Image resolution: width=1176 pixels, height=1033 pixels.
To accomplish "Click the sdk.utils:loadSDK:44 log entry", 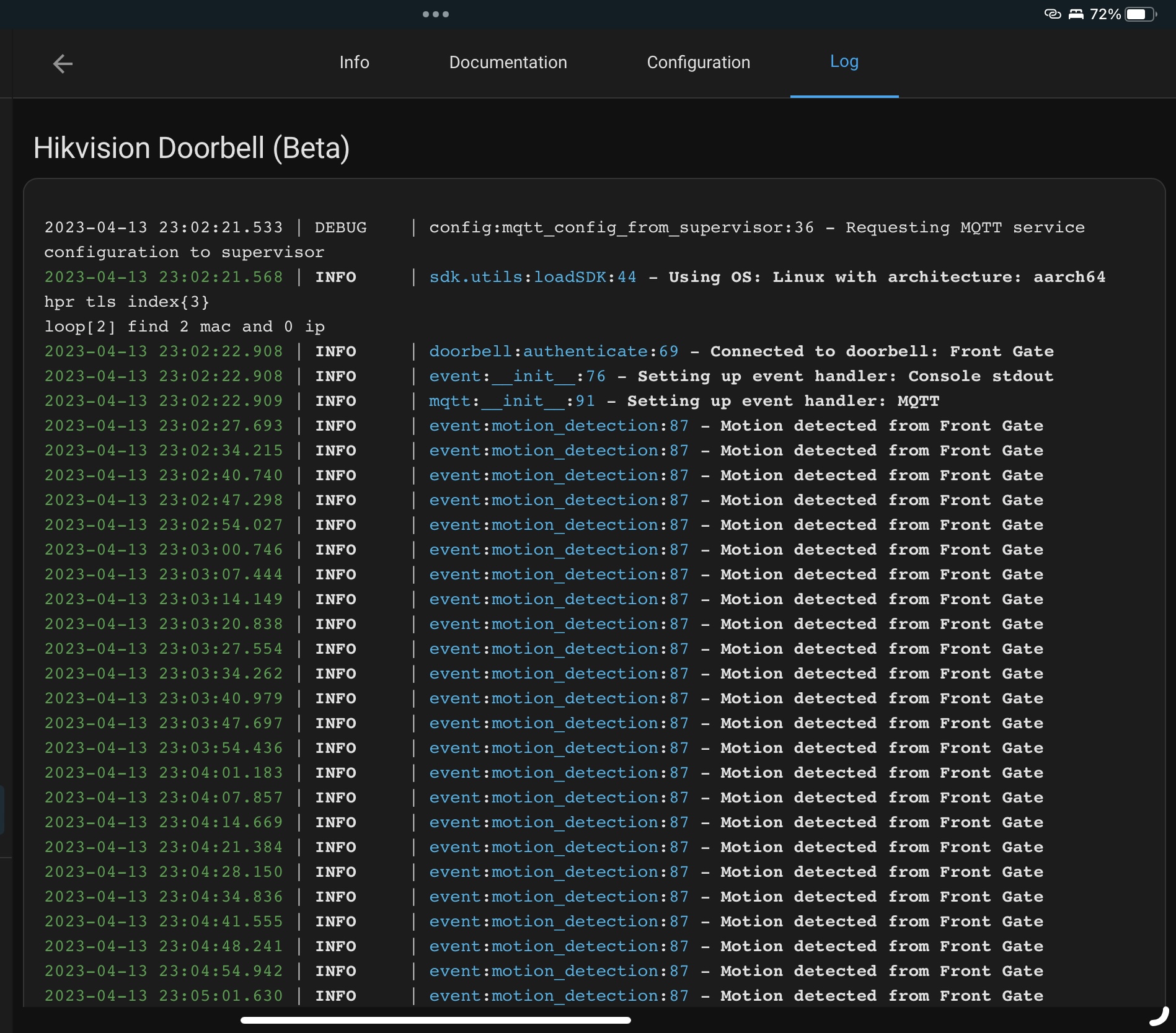I will click(575, 277).
